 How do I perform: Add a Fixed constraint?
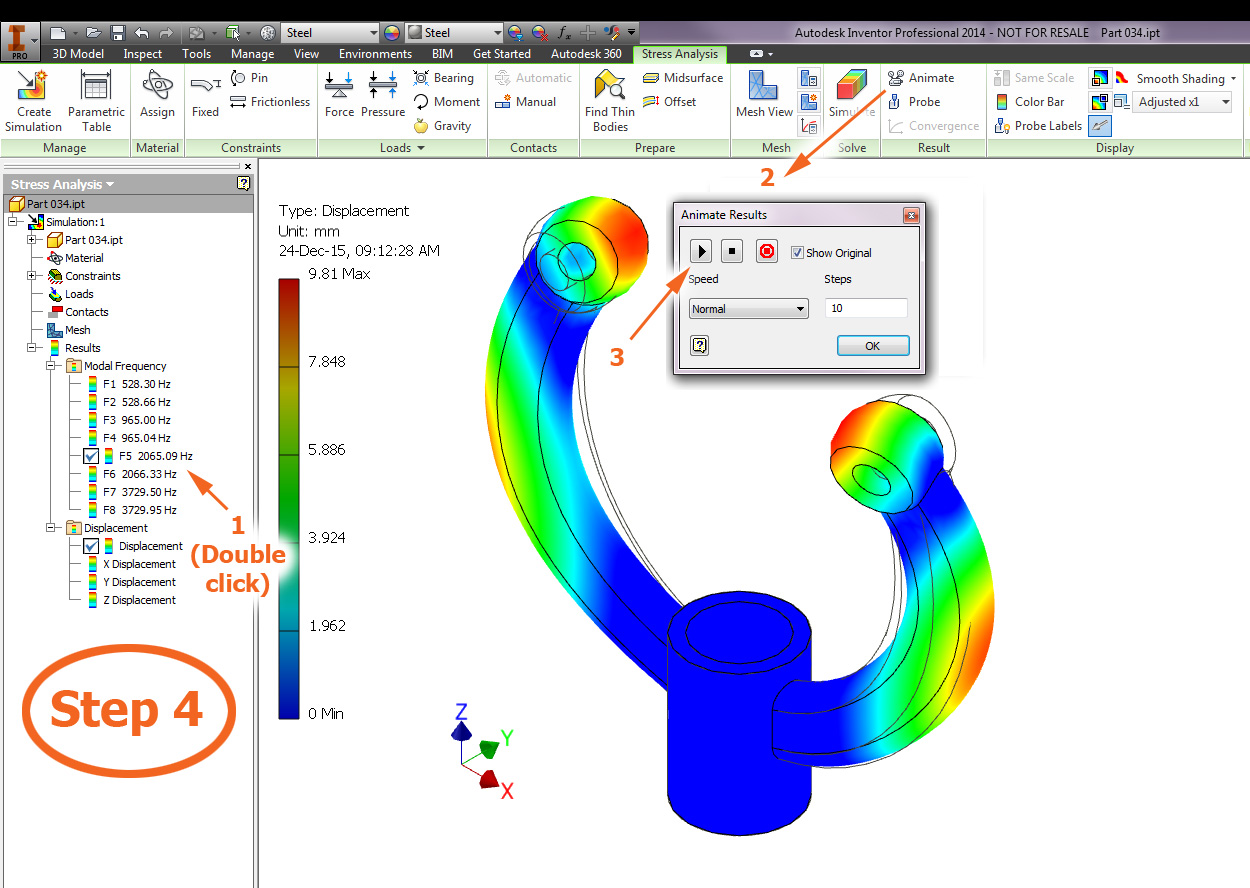[205, 95]
